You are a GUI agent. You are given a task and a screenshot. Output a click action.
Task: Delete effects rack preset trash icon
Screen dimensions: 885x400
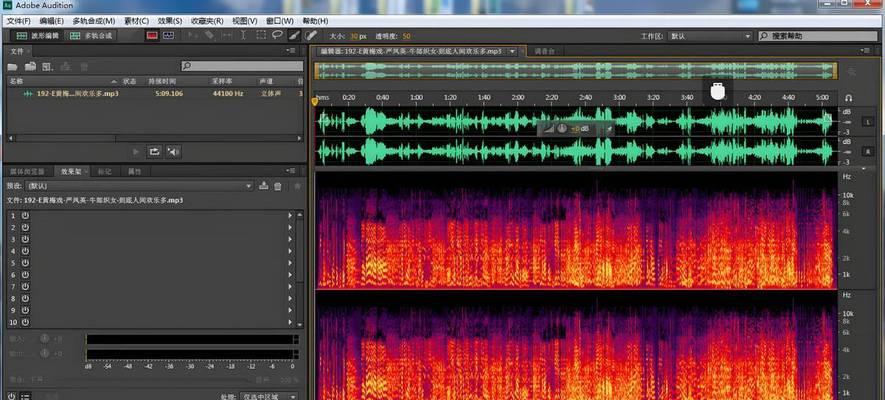278,186
